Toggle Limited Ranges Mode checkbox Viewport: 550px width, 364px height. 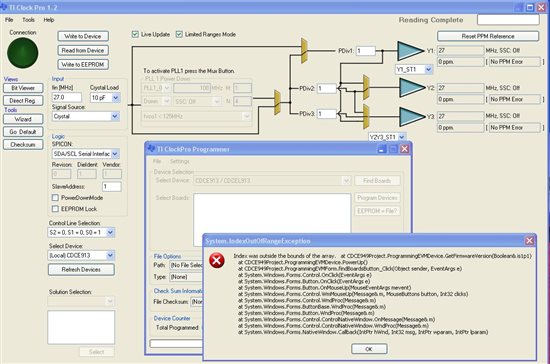click(x=179, y=34)
